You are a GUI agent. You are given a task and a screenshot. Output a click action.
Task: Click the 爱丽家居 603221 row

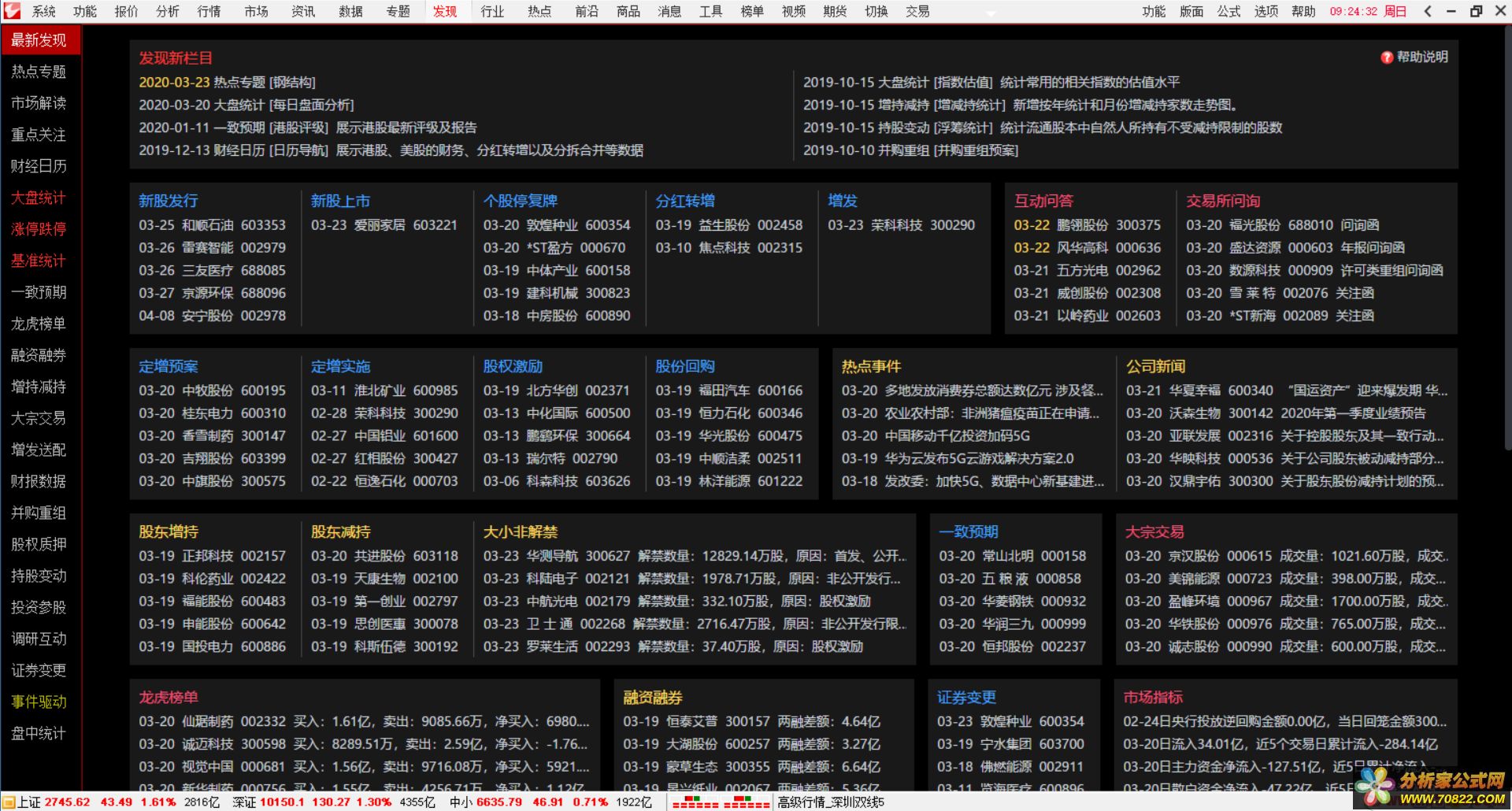pos(384,225)
